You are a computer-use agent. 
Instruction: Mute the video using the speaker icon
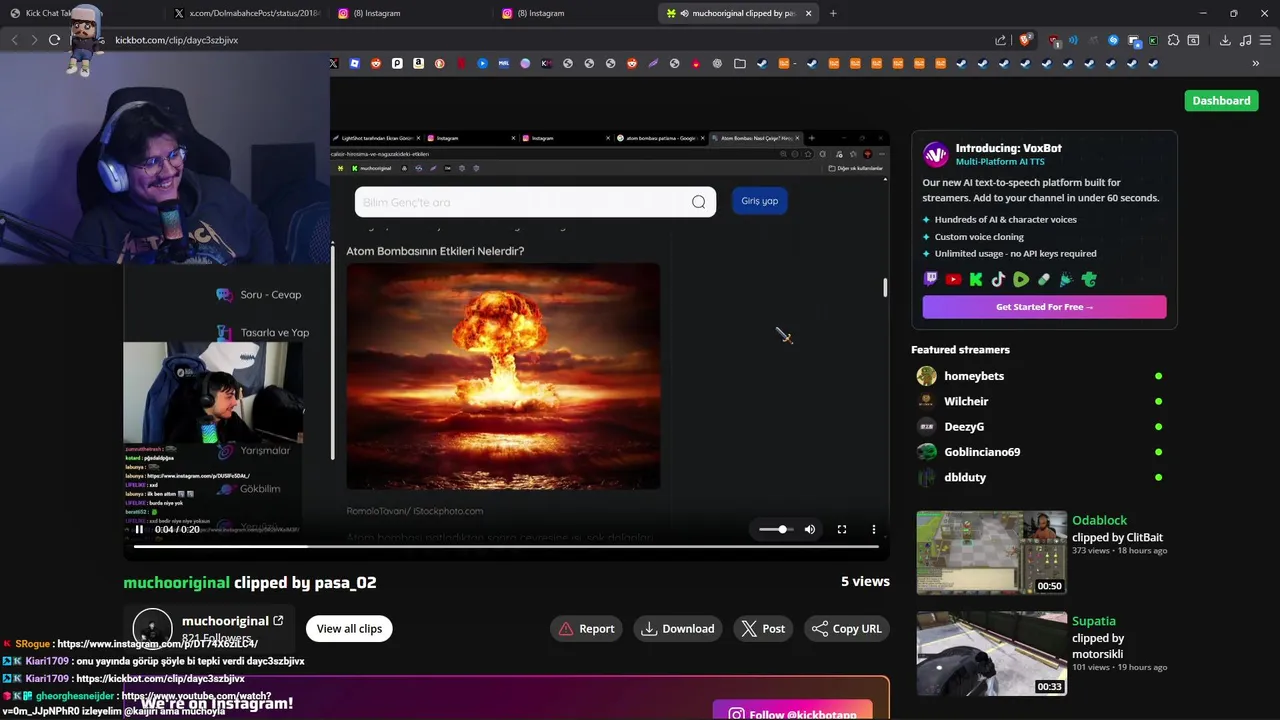tap(810, 529)
